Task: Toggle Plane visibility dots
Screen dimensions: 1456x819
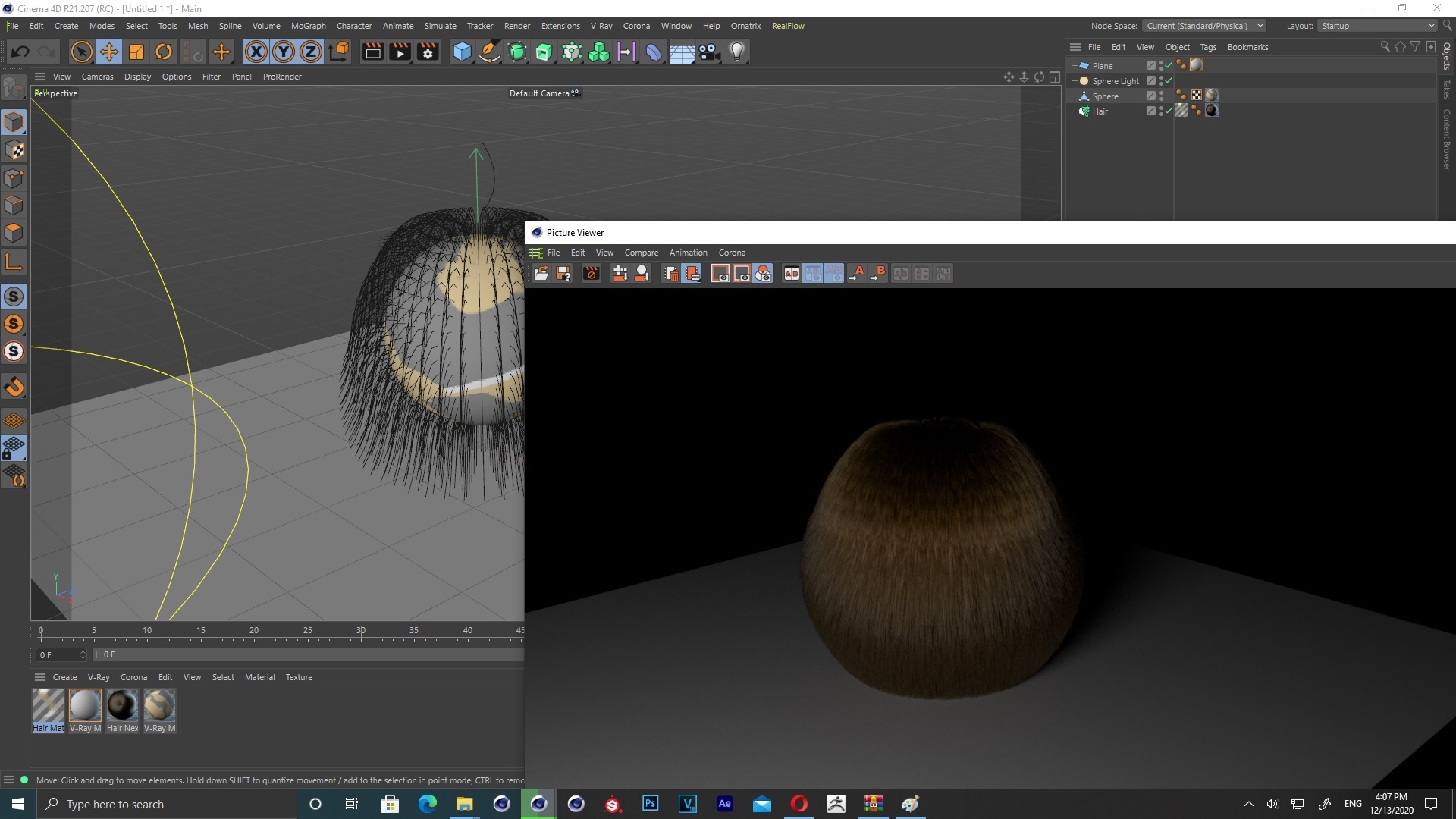Action: (1161, 66)
